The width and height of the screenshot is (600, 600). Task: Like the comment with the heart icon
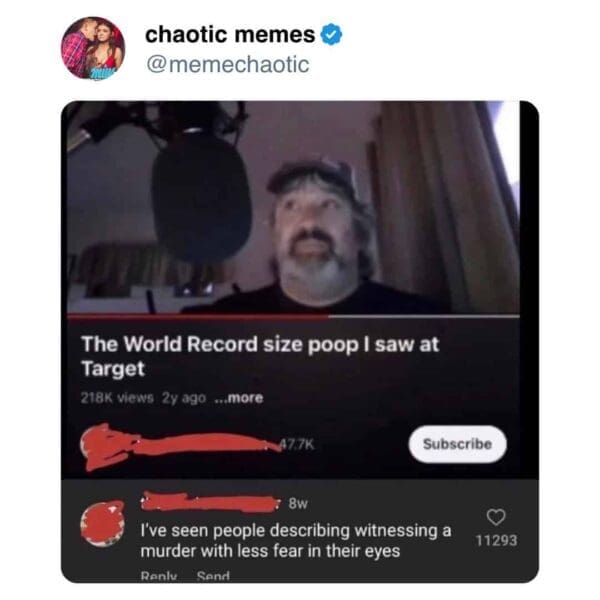496,517
